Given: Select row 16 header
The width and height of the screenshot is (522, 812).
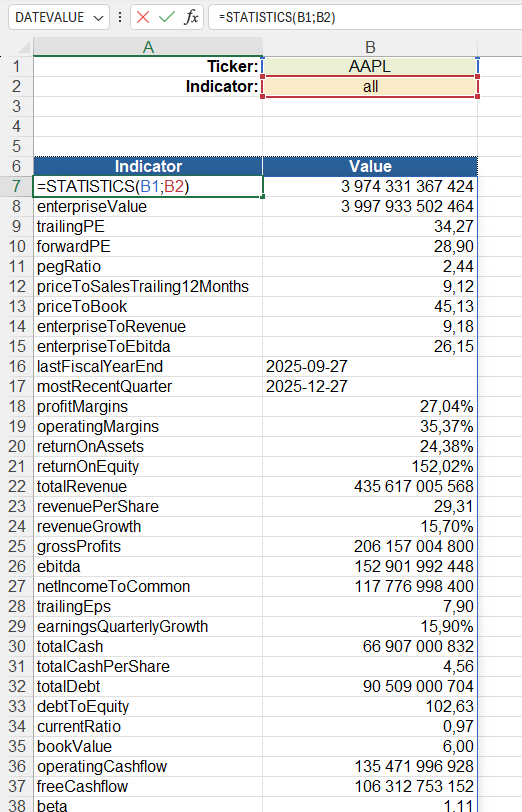Looking at the screenshot, I should tap(17, 367).
